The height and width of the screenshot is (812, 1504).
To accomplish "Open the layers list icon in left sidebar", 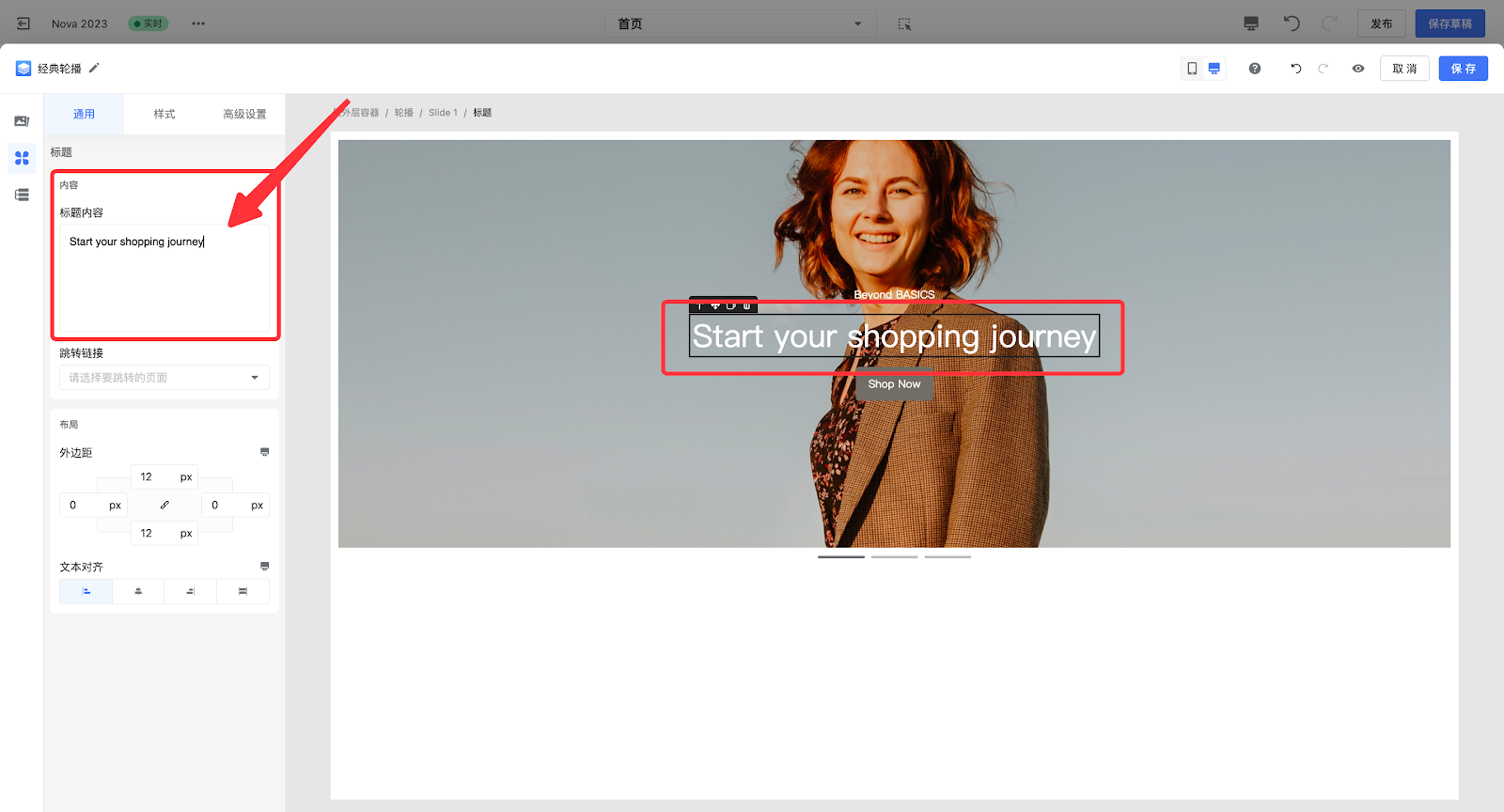I will (22, 195).
